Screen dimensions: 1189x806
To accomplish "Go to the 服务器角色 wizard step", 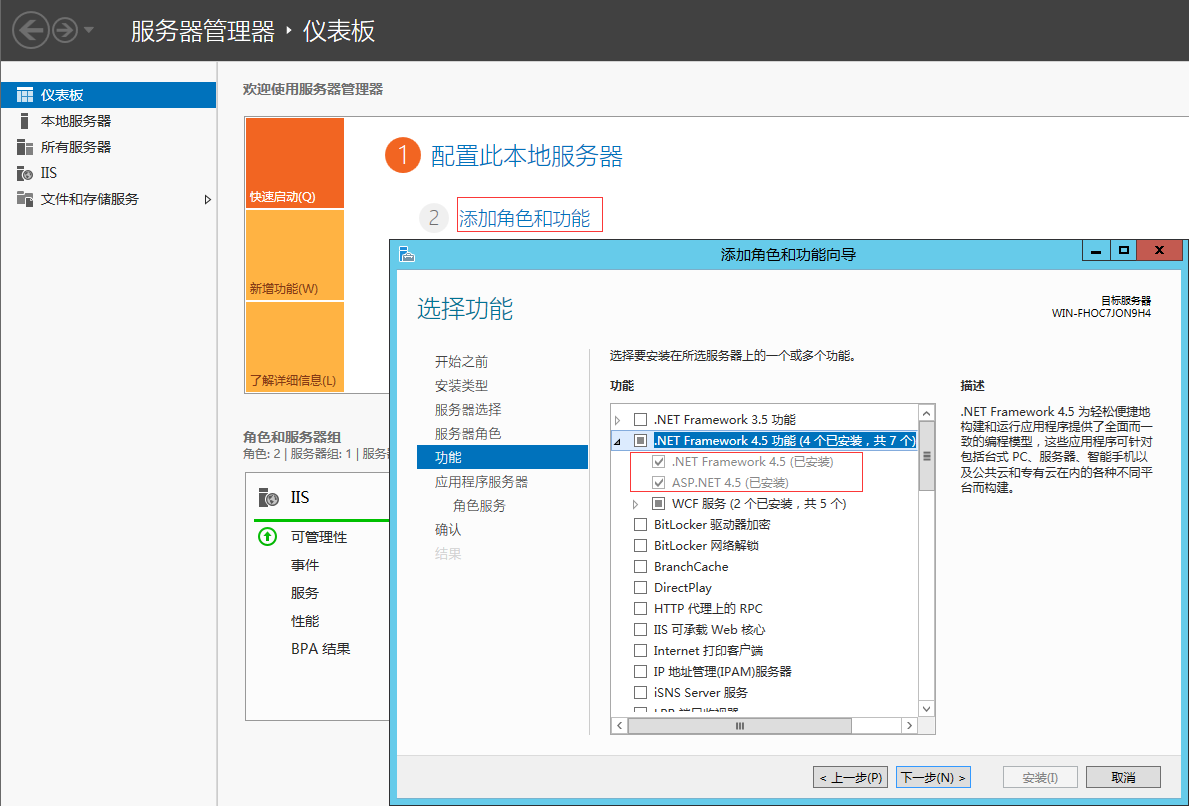I will pyautogui.click(x=467, y=434).
